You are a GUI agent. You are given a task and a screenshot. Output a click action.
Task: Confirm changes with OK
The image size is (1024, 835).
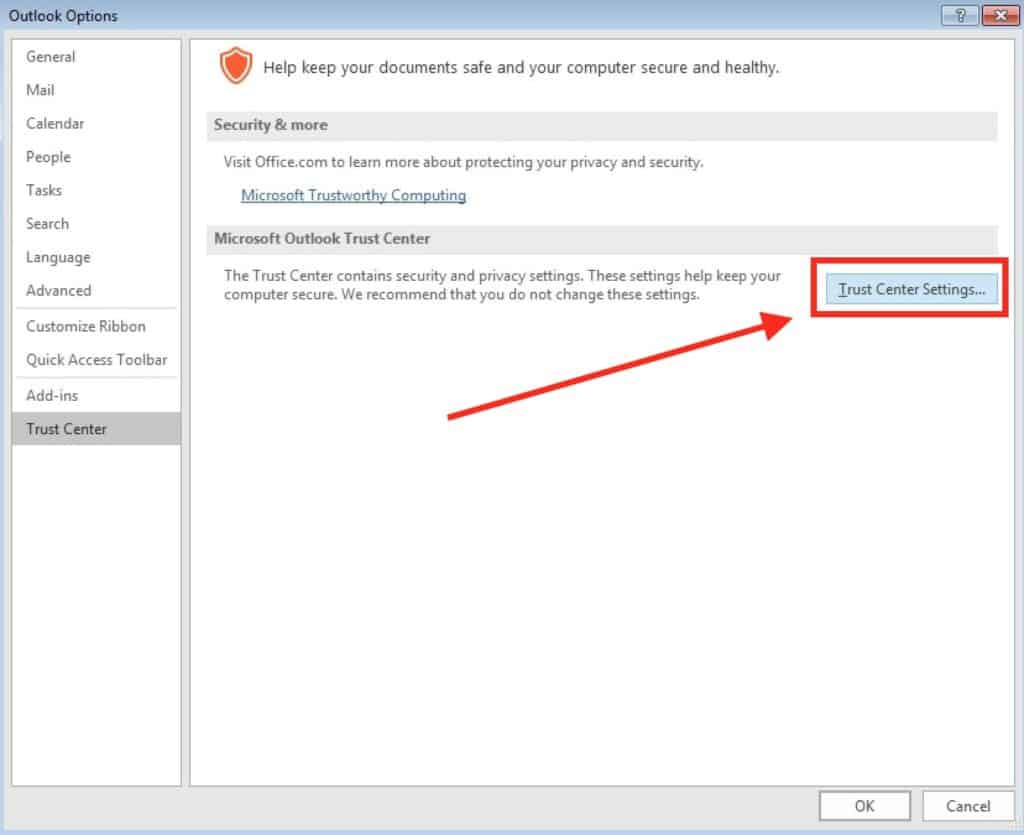click(864, 806)
